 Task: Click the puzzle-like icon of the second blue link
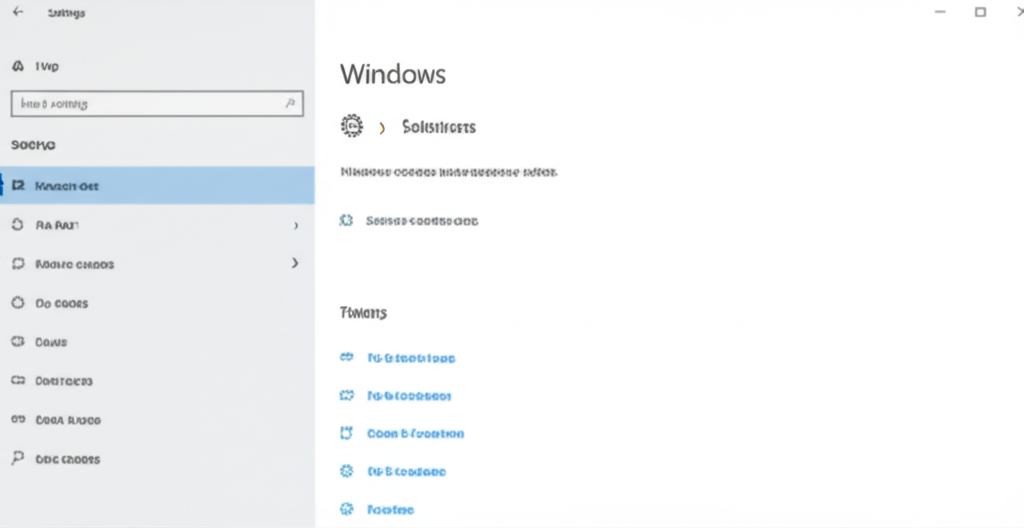point(347,395)
